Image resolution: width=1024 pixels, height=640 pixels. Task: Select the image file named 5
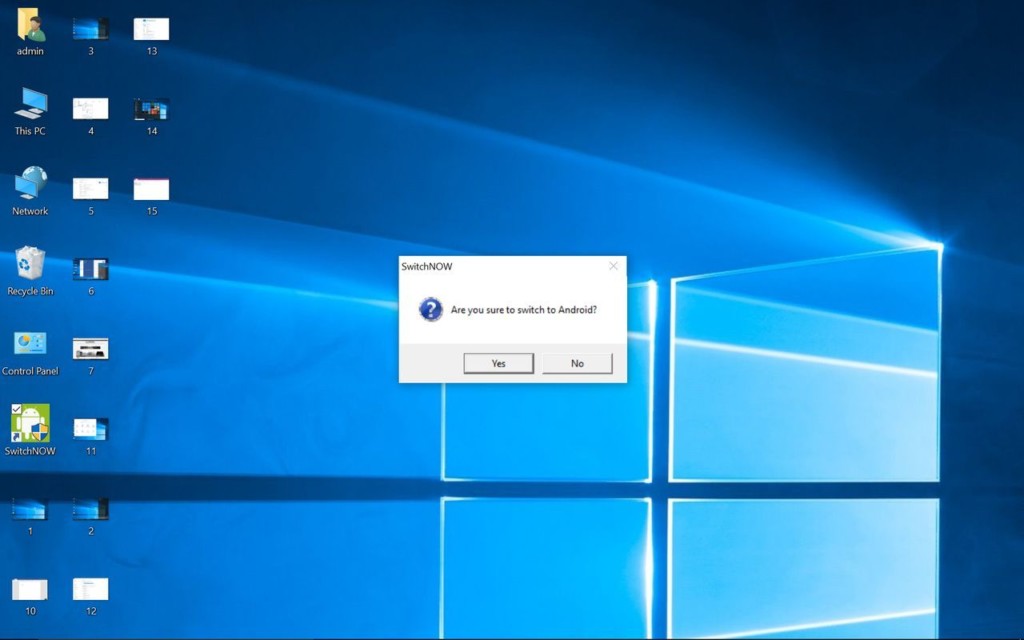(x=91, y=189)
